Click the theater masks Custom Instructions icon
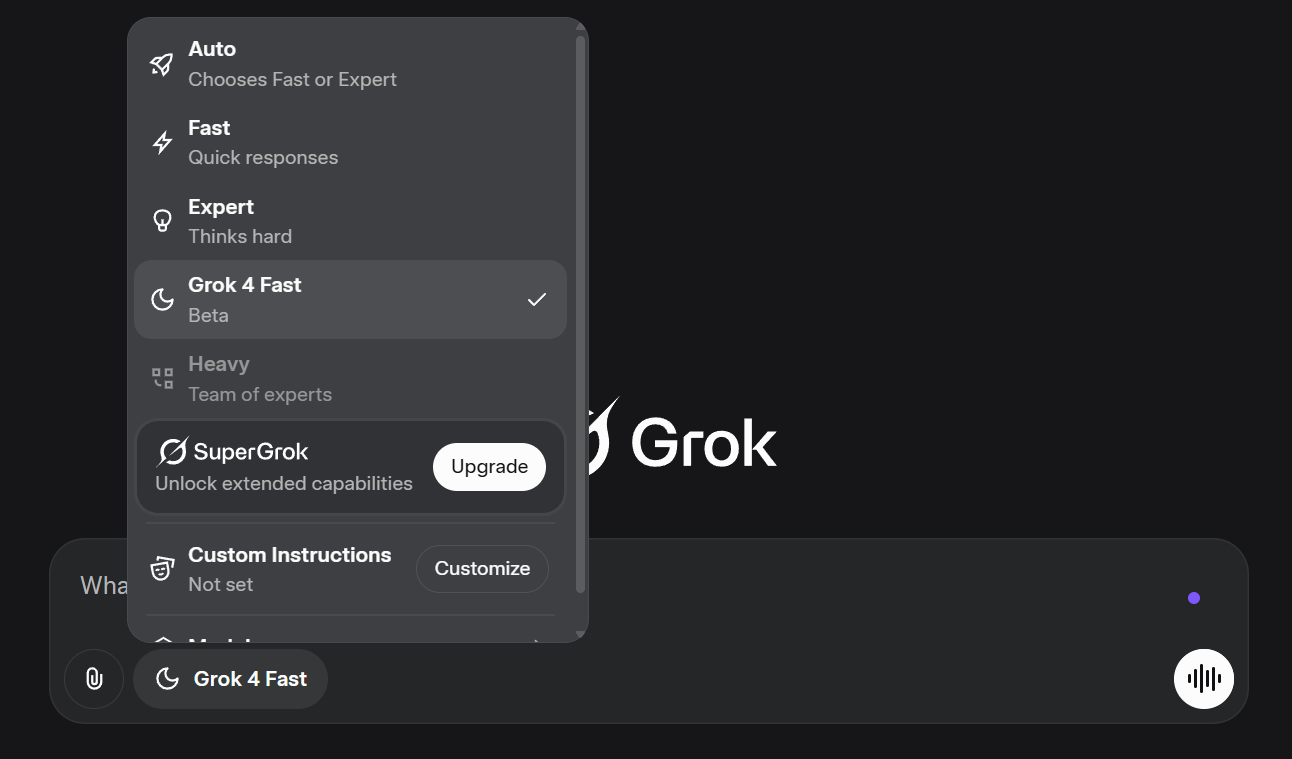The height and width of the screenshot is (759, 1292). point(162,569)
